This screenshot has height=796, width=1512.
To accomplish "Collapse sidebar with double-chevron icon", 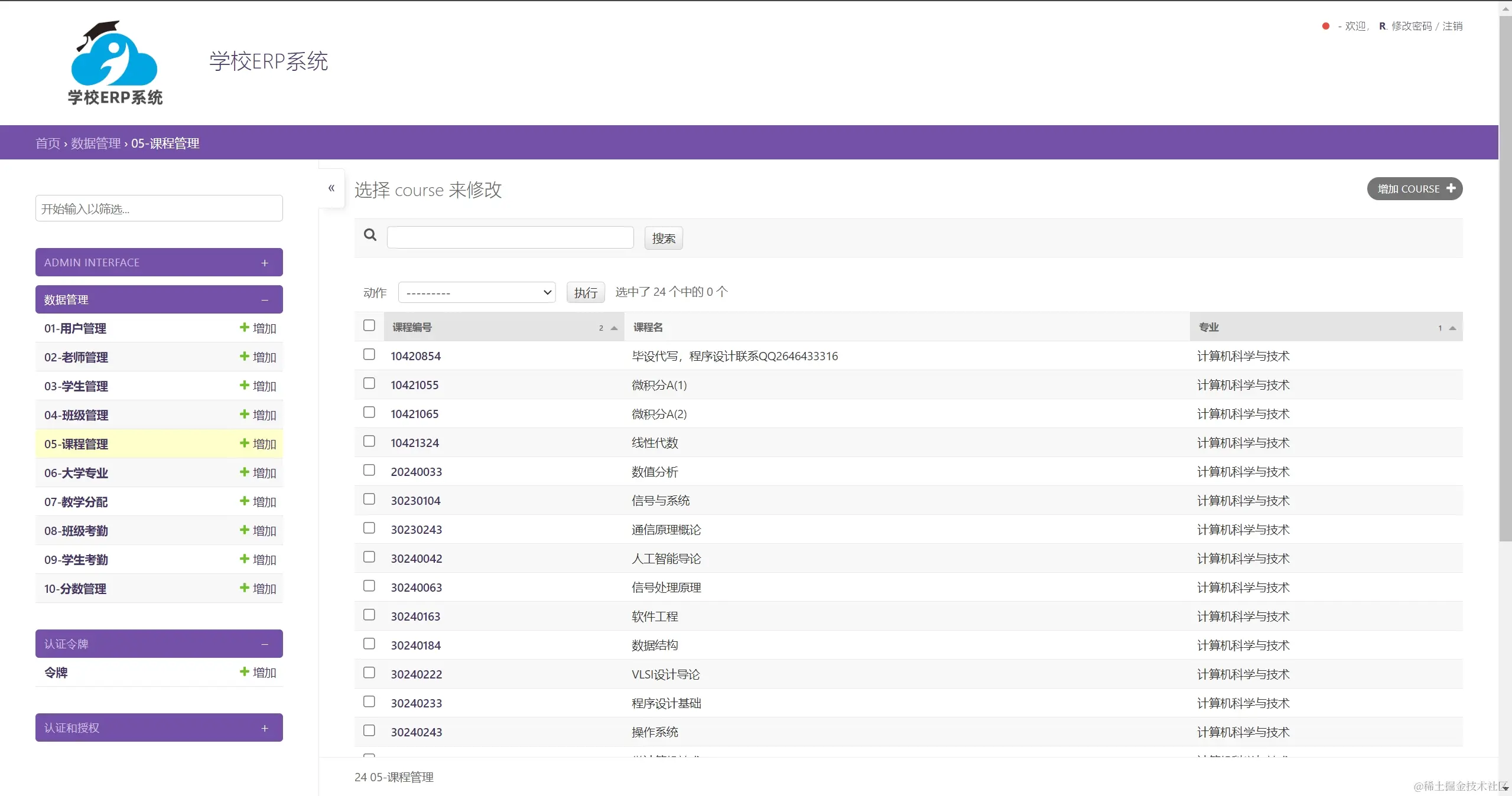I will coord(331,188).
